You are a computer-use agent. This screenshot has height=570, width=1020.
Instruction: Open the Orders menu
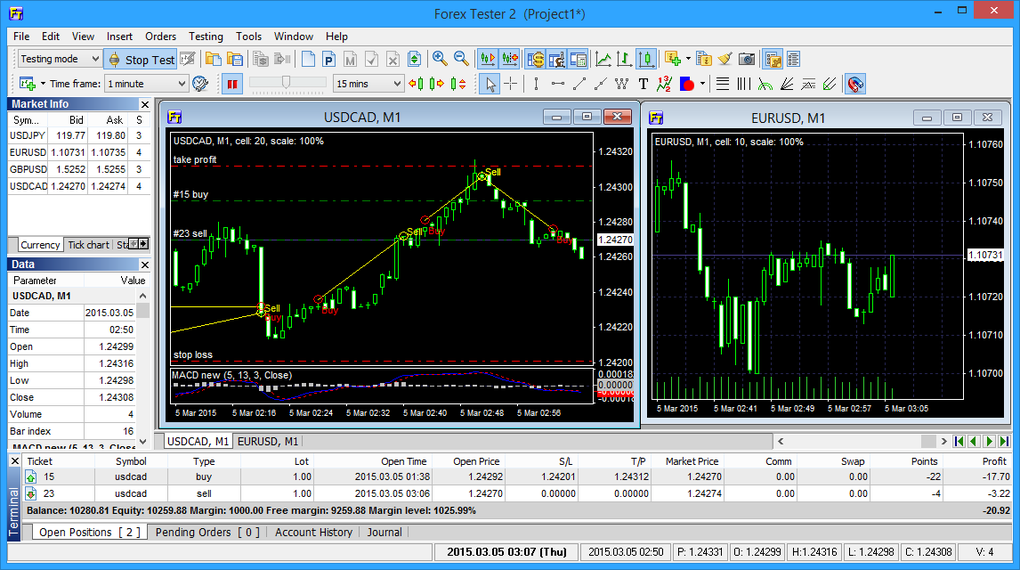160,36
